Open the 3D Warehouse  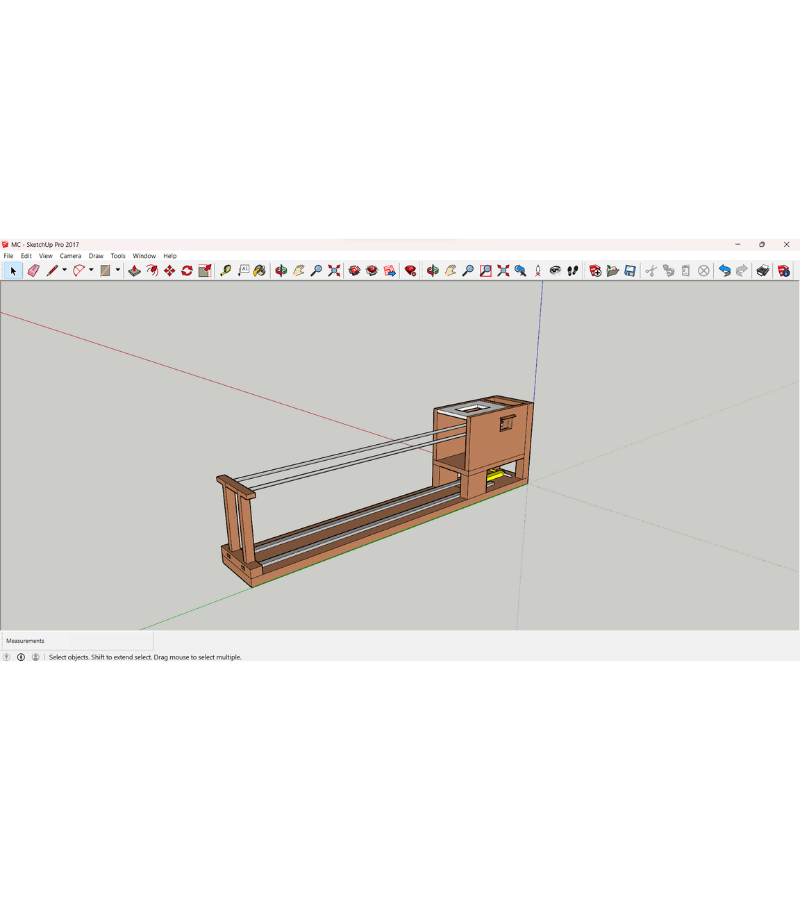pos(354,271)
